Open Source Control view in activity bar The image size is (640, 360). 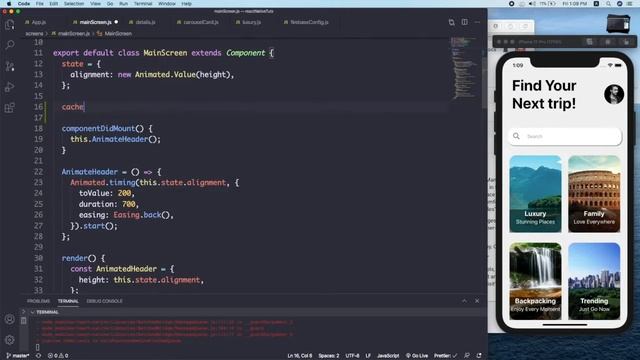[10, 66]
